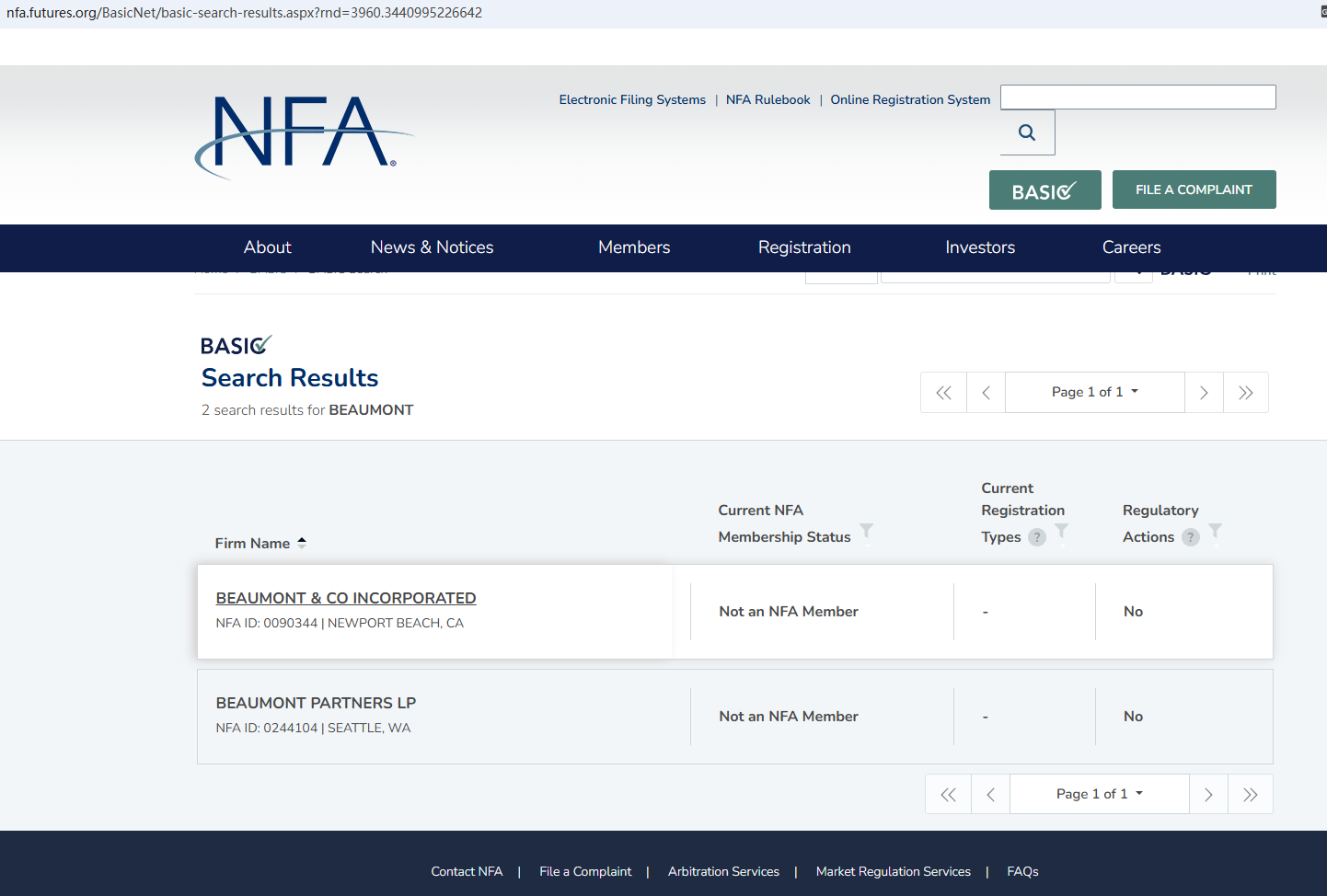
Task: Click Registration Types help question mark
Action: click(1037, 537)
